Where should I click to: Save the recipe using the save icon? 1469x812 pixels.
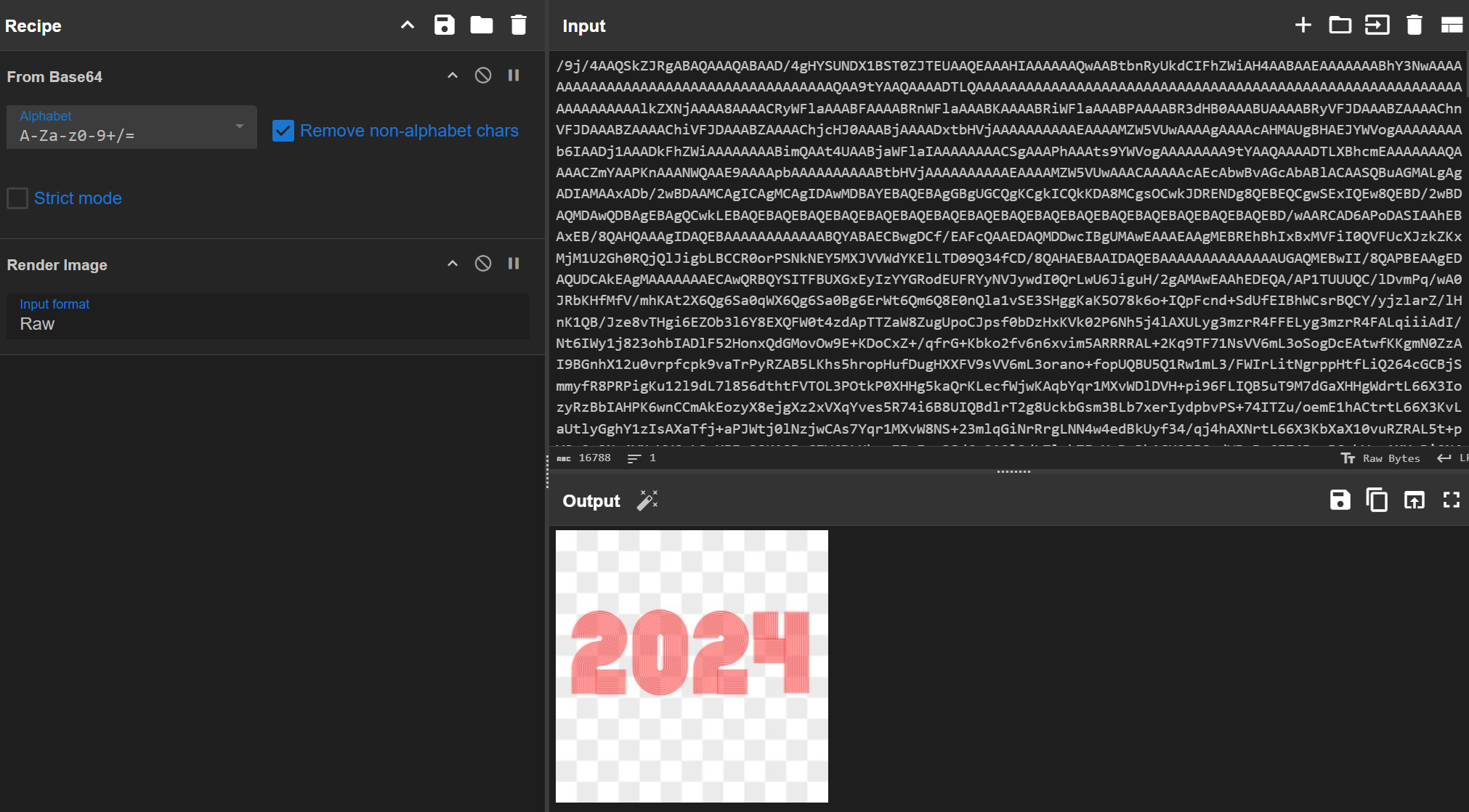(x=444, y=25)
